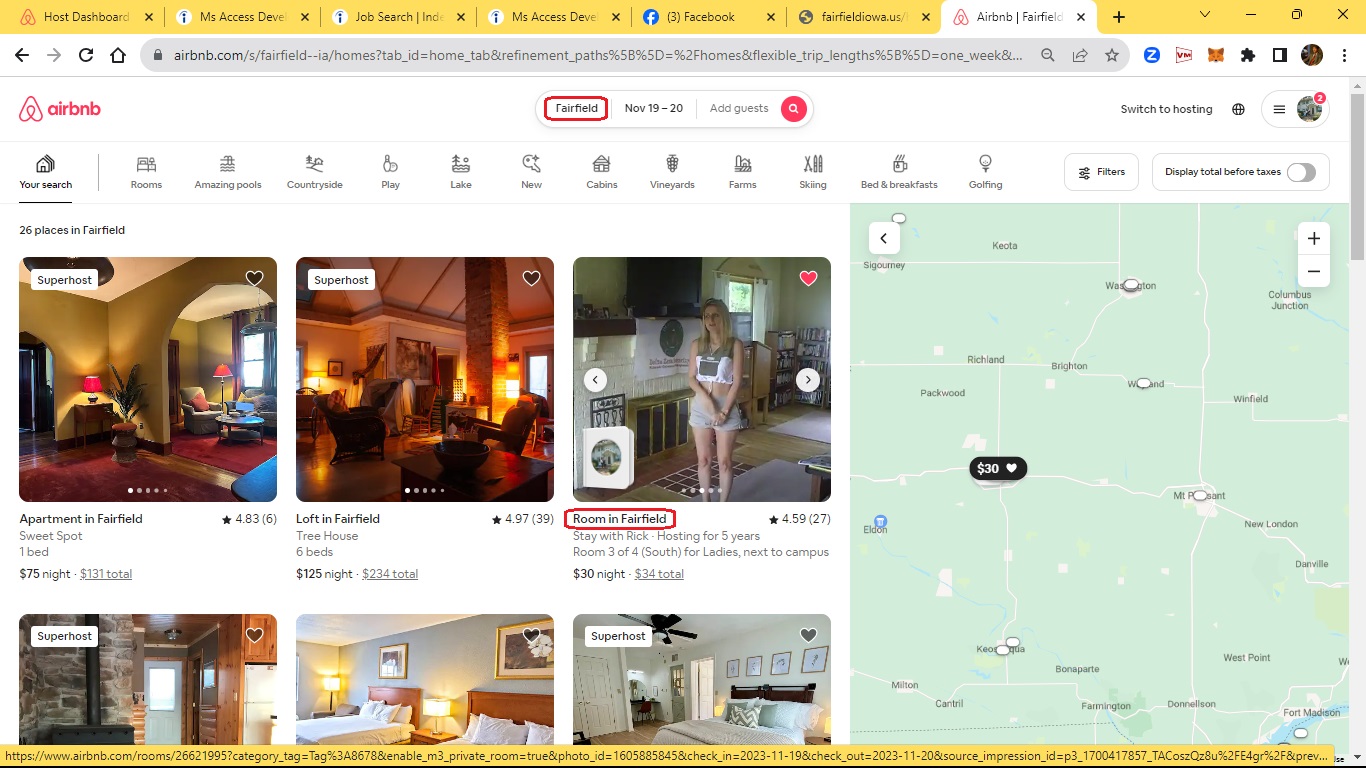
Task: Select the Countryside category
Action: (315, 172)
